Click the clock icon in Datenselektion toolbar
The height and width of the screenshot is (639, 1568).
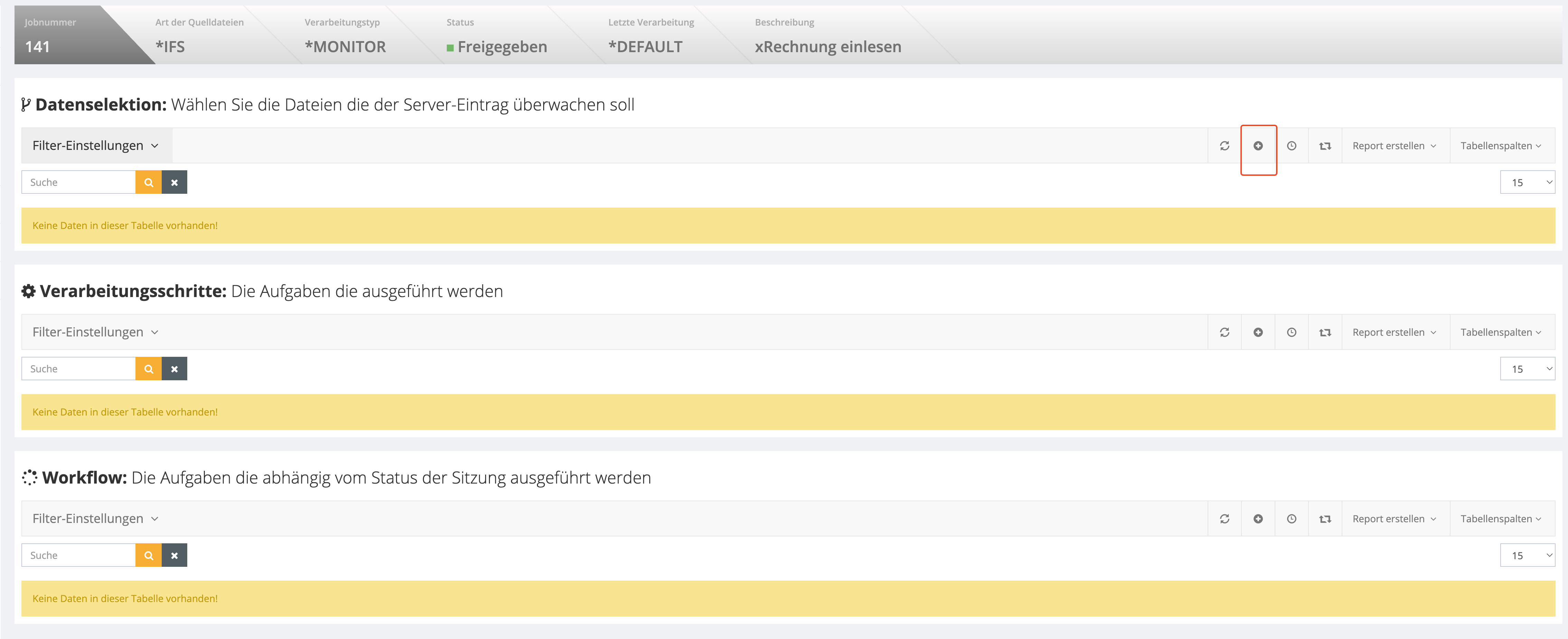tap(1291, 145)
